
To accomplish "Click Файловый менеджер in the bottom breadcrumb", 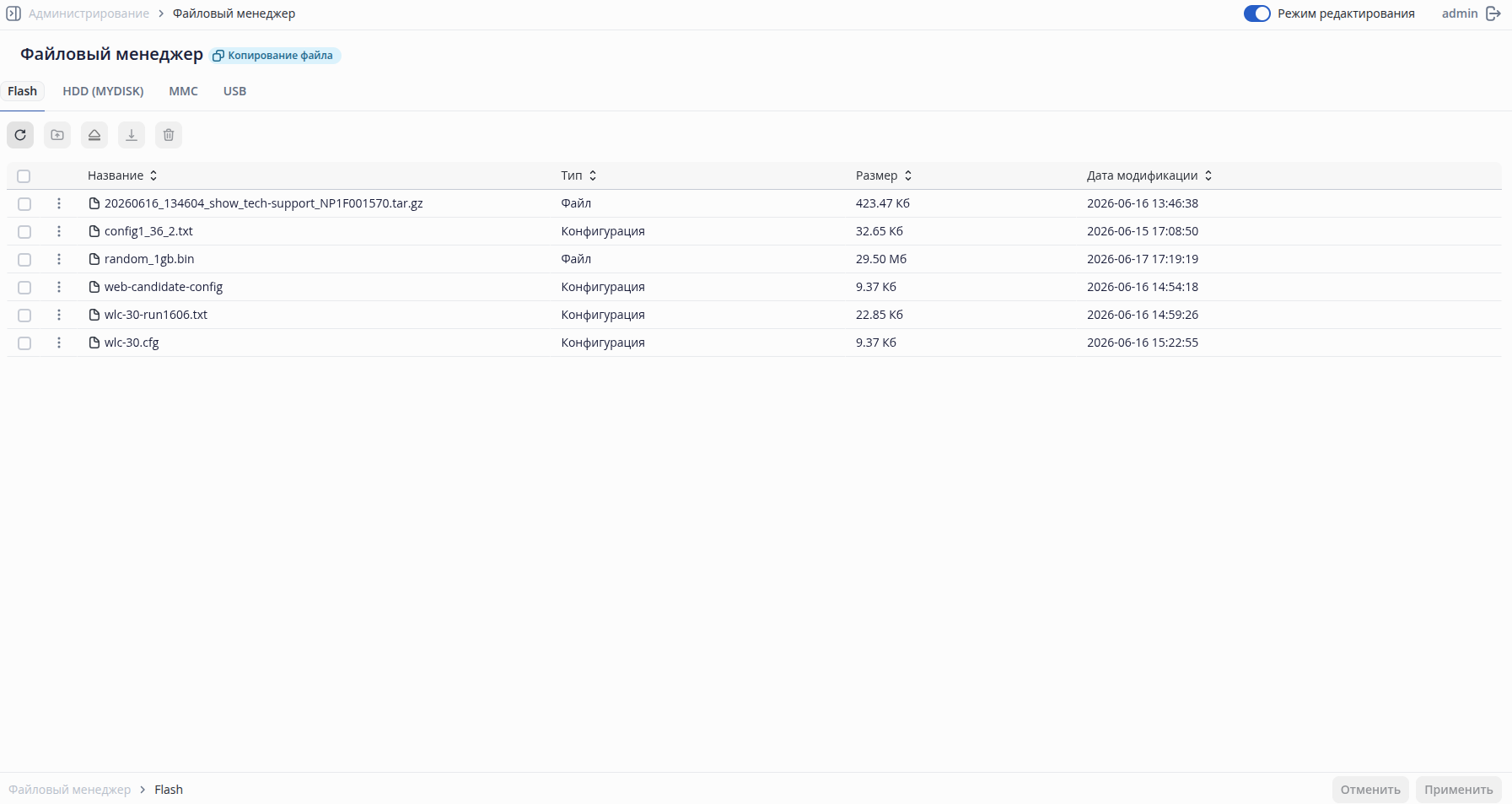I will (x=70, y=790).
